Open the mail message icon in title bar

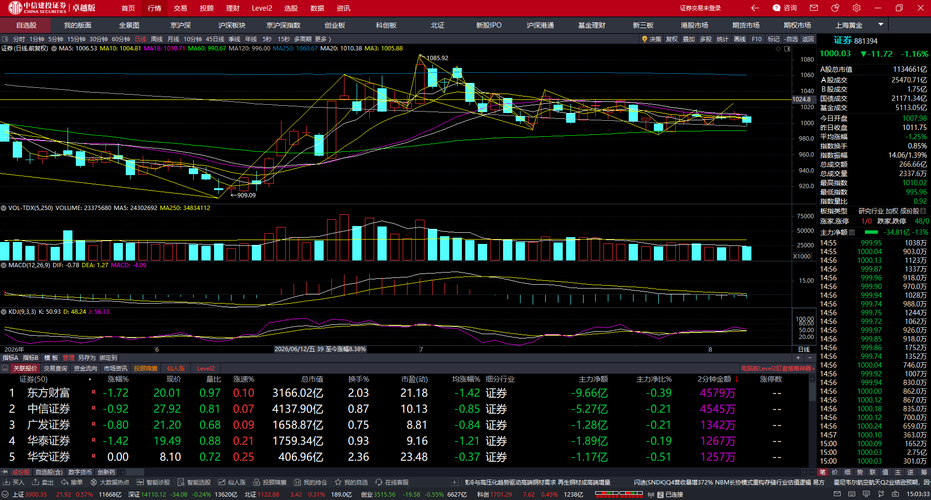814,8
